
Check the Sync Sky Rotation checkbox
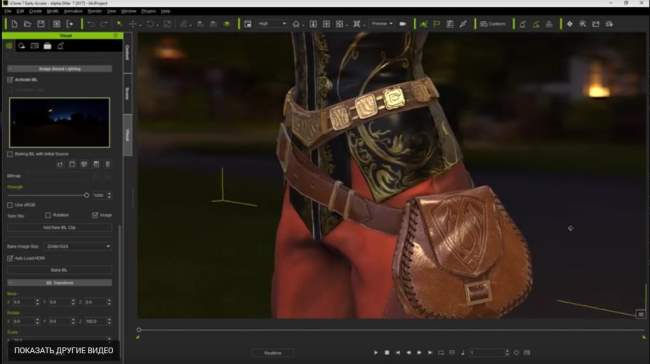coord(48,215)
